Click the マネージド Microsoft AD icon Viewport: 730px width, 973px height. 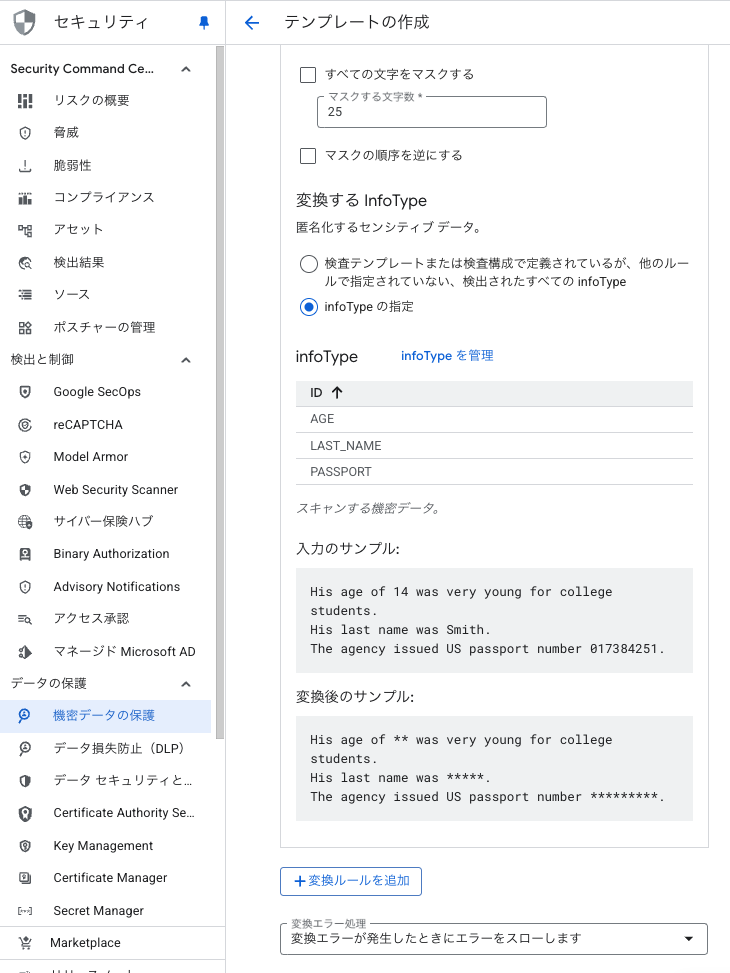click(25, 652)
